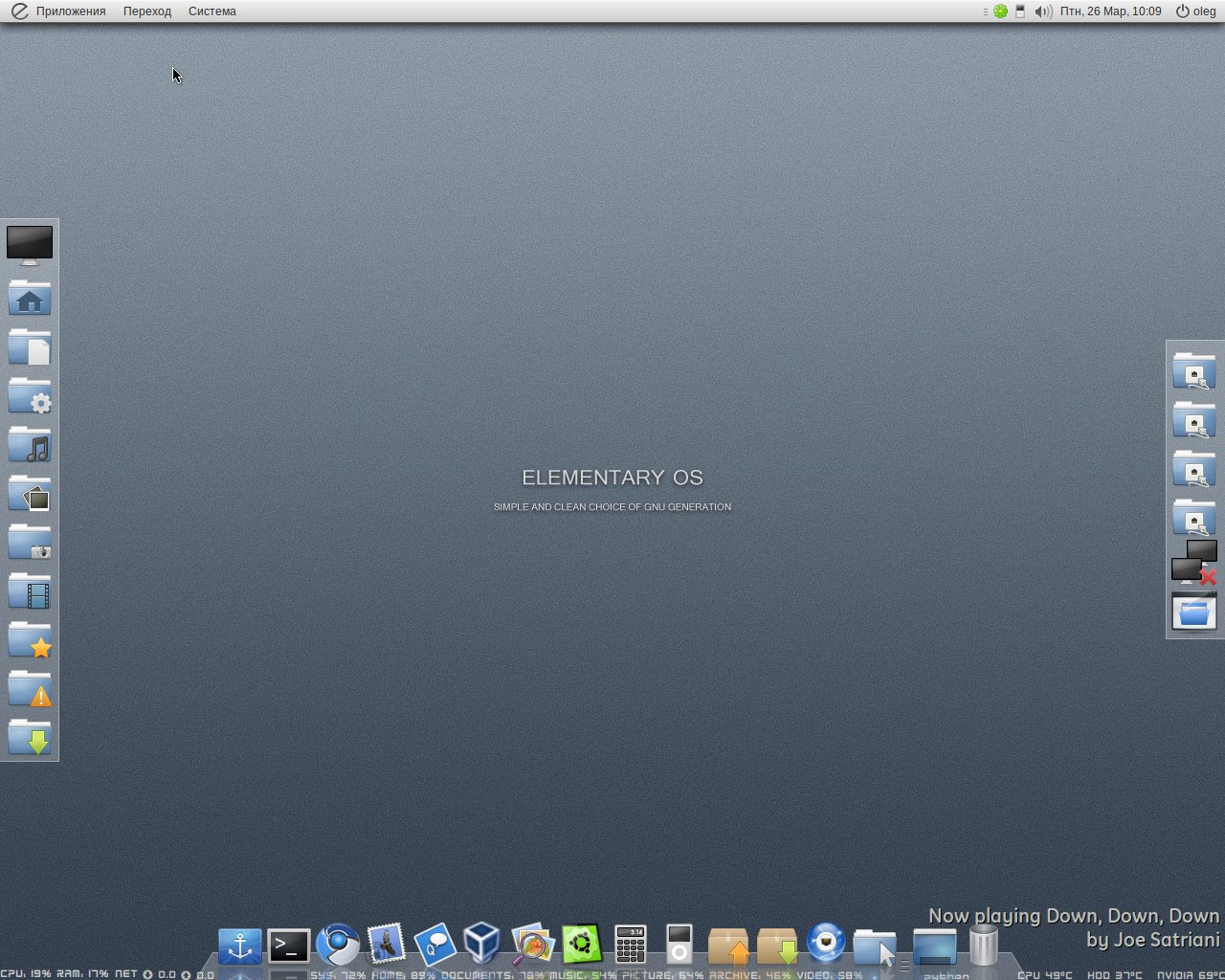This screenshot has width=1225, height=980.
Task: Open the Calculator from the dock
Action: click(x=631, y=946)
